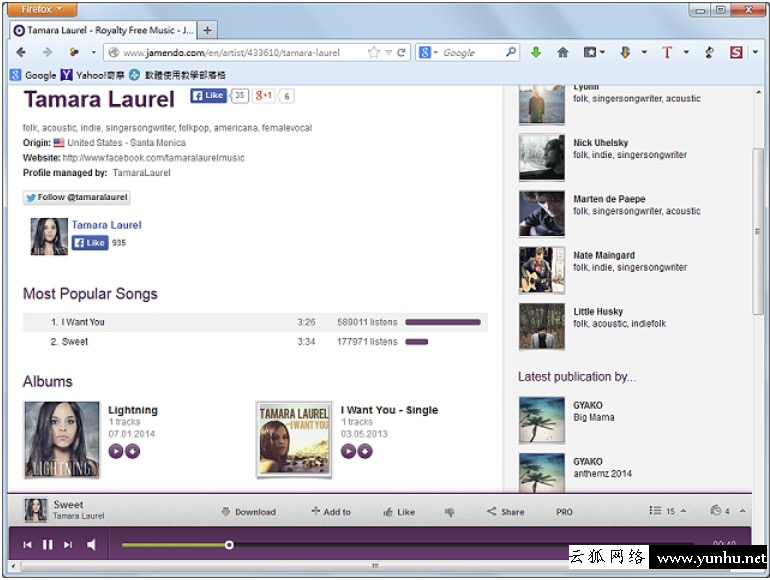The image size is (770, 580).
Task: Mute the player volume
Action: coord(91,545)
